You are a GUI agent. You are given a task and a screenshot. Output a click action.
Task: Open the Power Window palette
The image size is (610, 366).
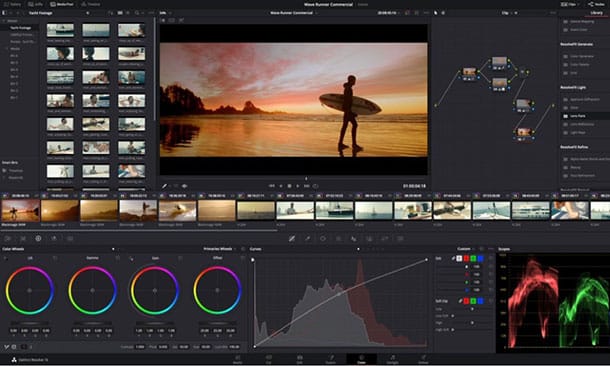pos(323,238)
